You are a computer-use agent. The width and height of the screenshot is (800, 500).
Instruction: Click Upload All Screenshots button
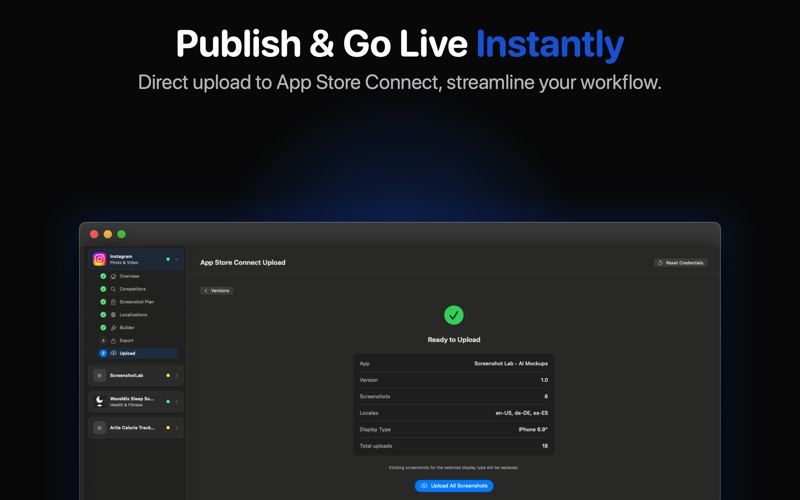pos(454,486)
